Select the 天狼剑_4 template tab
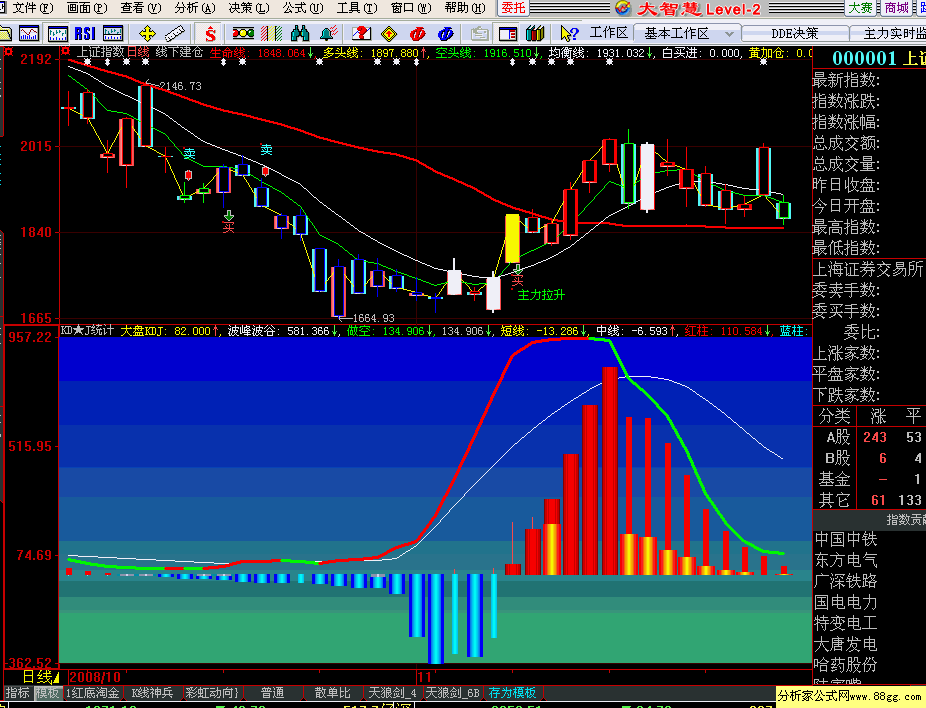Screen dimensions: 926x708 (392, 693)
